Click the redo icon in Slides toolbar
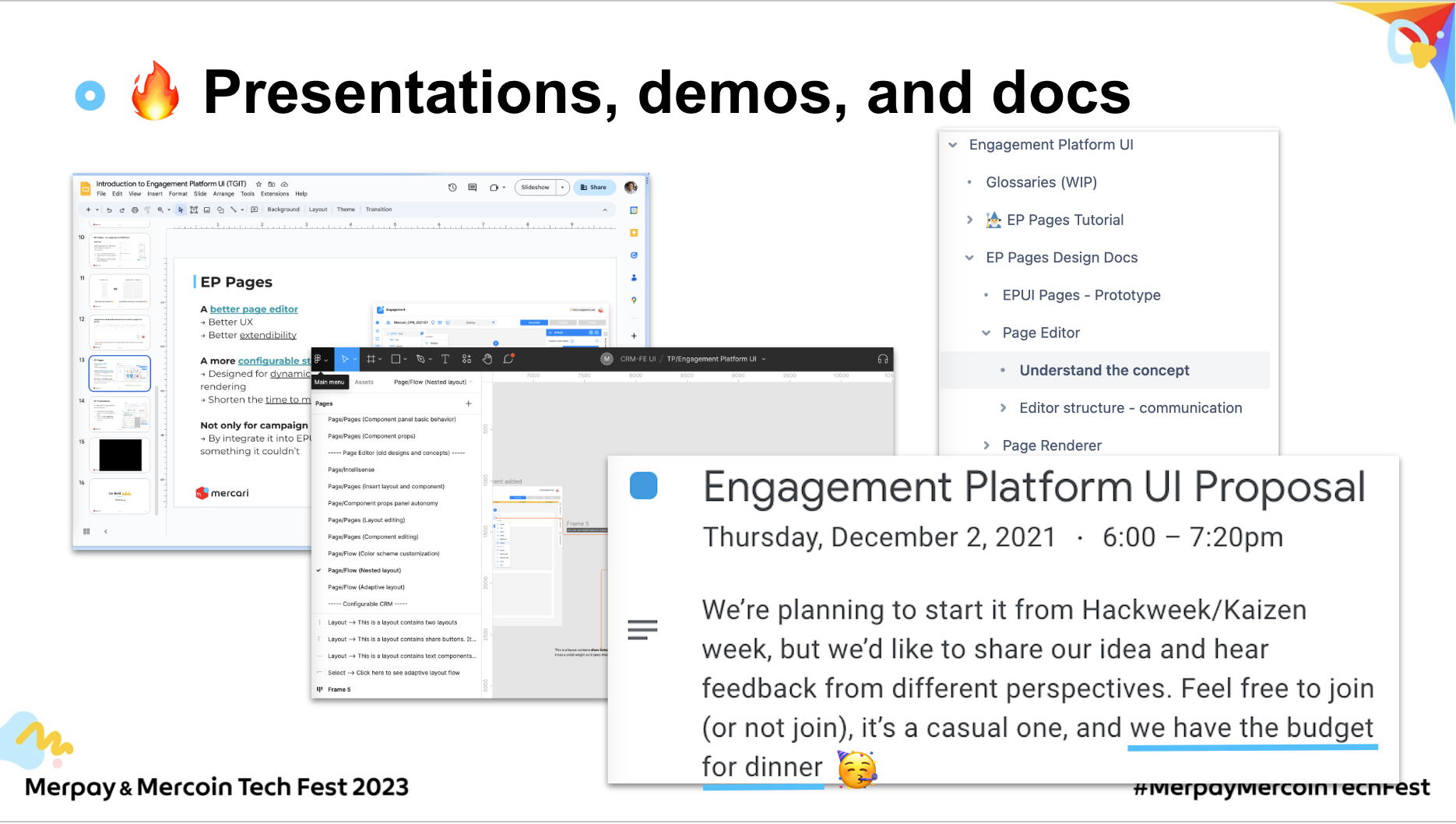Image resolution: width=1456 pixels, height=824 pixels. [122, 210]
